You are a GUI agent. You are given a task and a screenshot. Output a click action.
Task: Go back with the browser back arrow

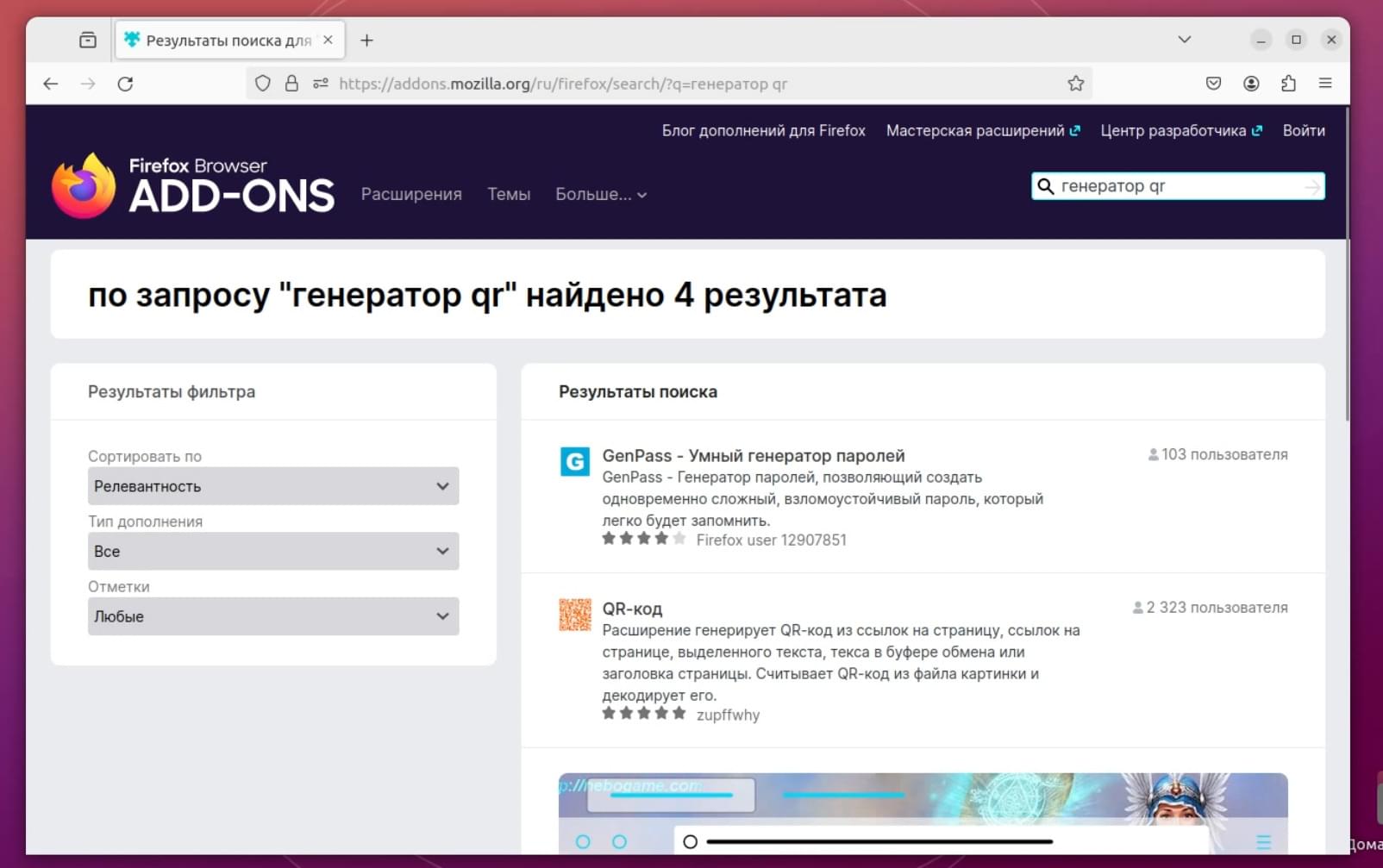coord(51,84)
